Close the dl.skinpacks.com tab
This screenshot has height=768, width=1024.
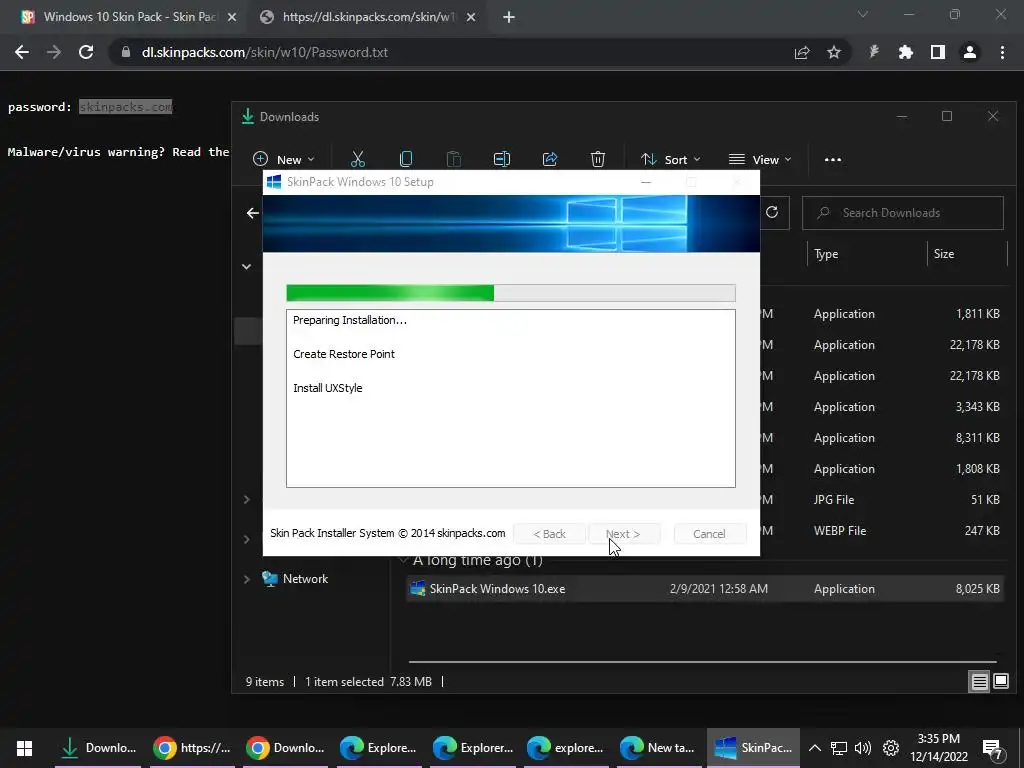tap(472, 18)
